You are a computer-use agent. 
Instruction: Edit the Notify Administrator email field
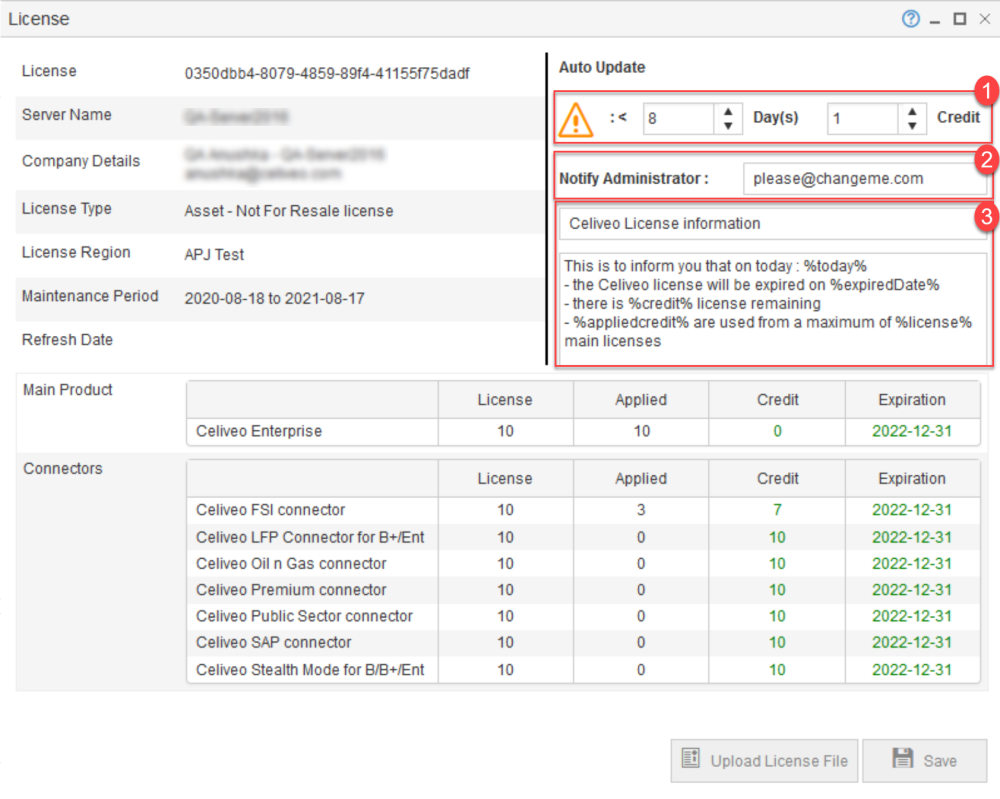point(864,179)
